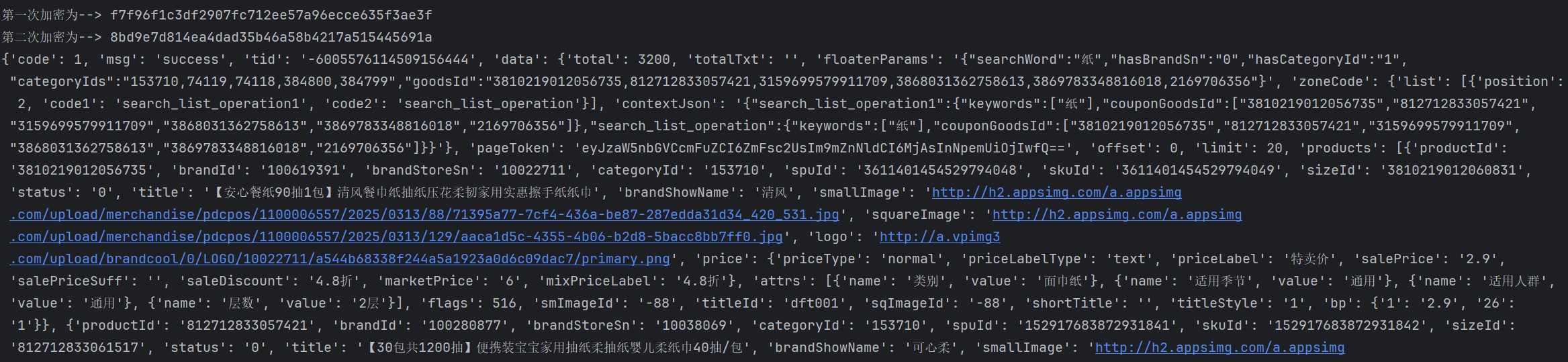Click the flags value 516
The width and height of the screenshot is (1568, 362).
[x=504, y=304]
